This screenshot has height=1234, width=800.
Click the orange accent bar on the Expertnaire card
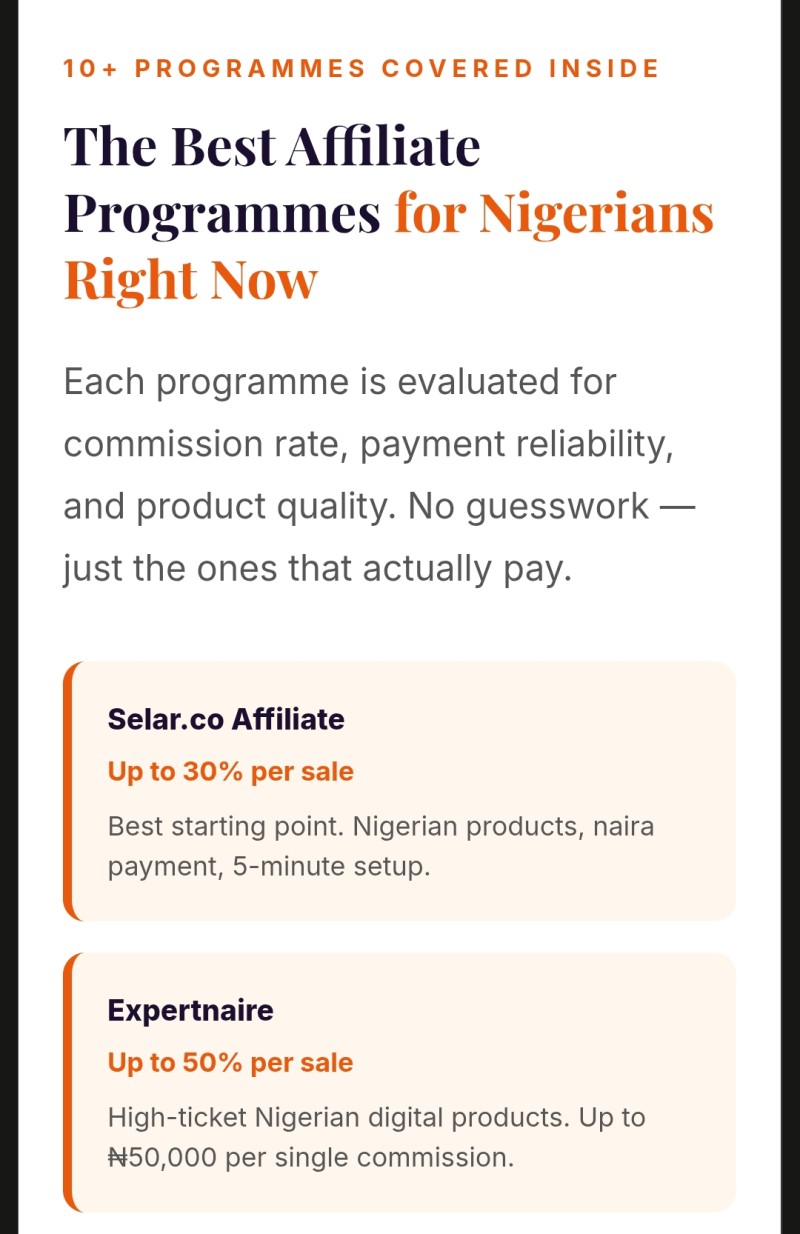68,1082
